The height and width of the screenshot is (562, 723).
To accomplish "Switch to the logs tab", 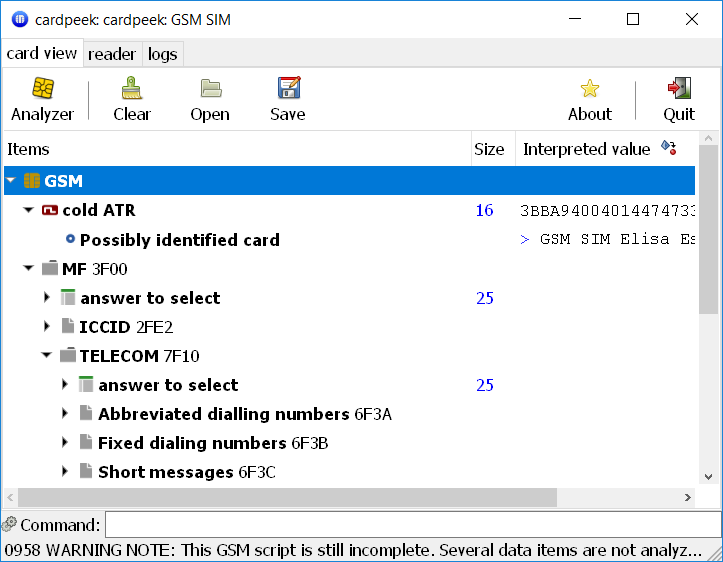I will pyautogui.click(x=162, y=54).
